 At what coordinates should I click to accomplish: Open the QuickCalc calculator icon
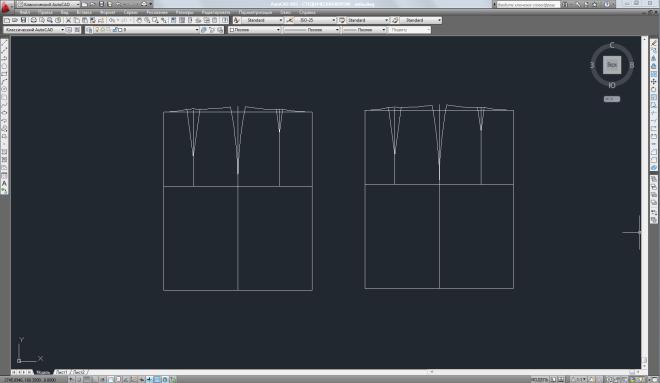point(215,20)
